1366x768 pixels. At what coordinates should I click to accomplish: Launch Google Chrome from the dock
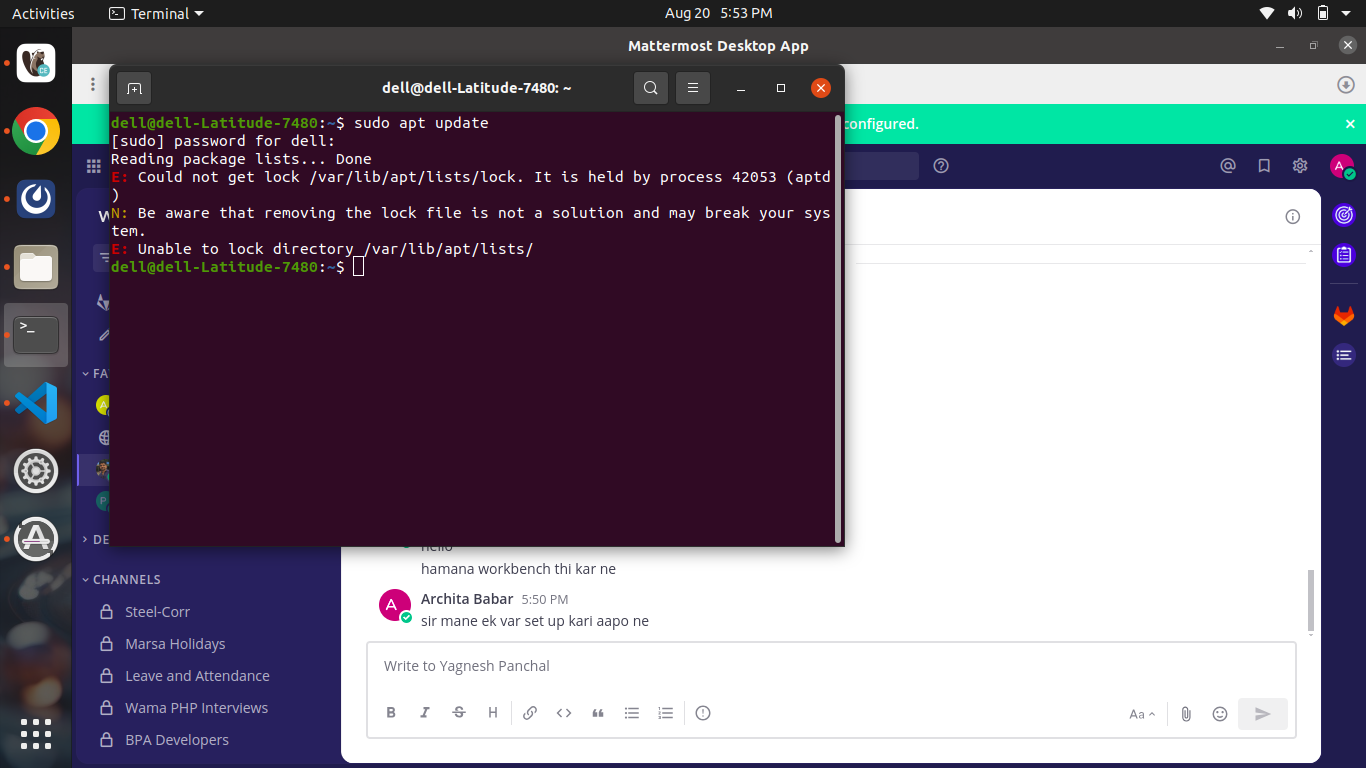(x=36, y=131)
